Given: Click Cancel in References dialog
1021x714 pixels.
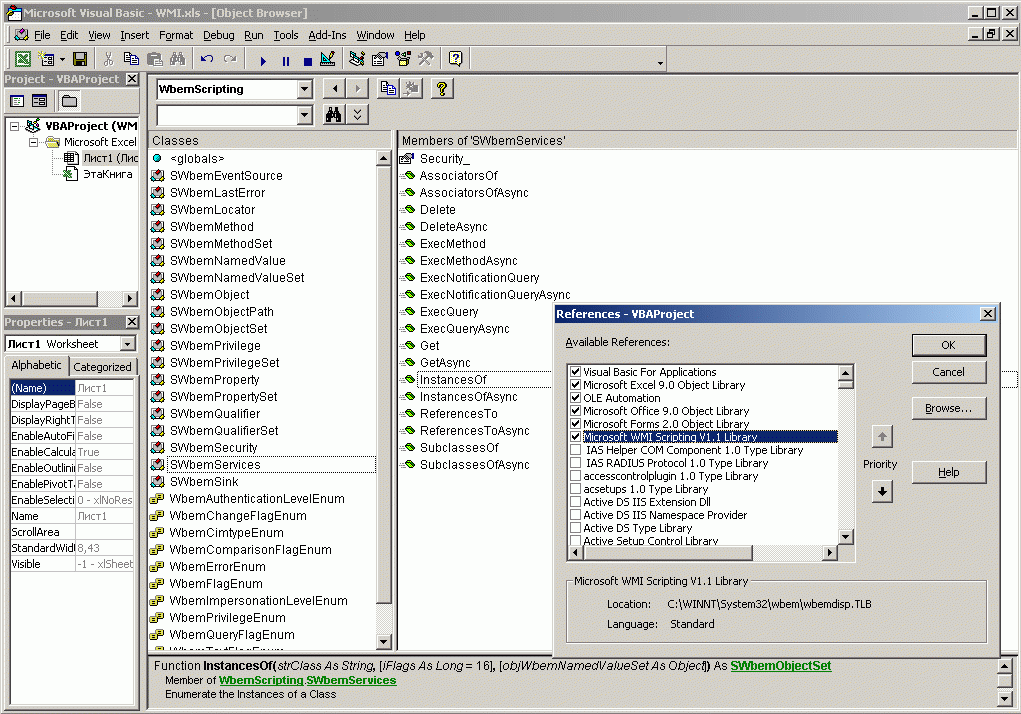Looking at the screenshot, I should [x=949, y=372].
